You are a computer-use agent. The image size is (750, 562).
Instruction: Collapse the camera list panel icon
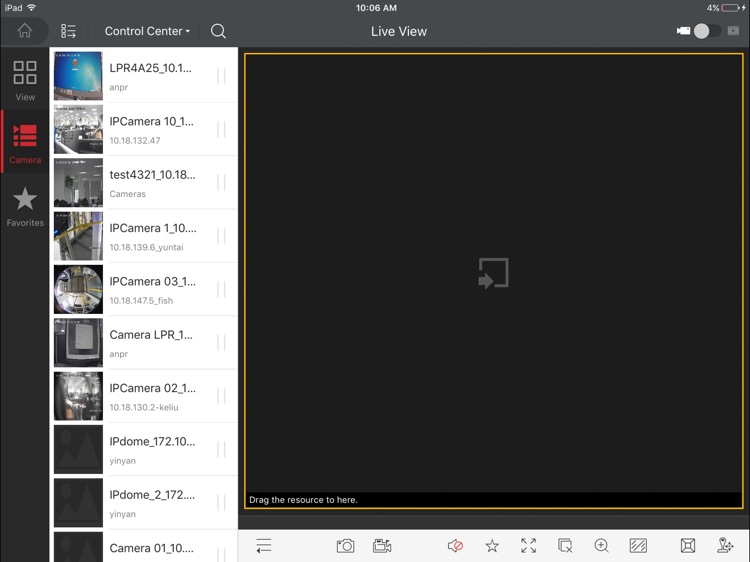tap(263, 546)
